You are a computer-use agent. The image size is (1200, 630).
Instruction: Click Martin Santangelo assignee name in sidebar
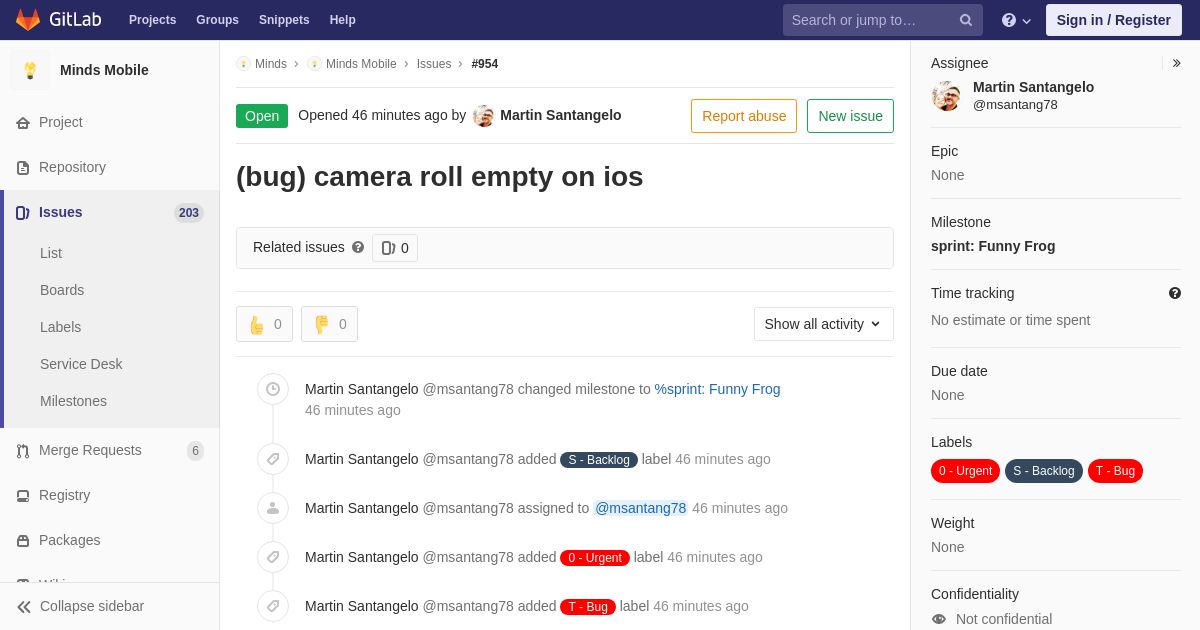point(1033,87)
